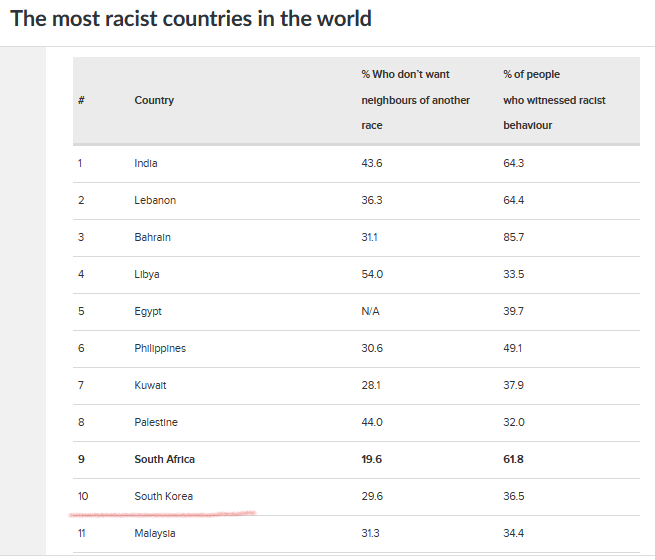Click the 54.0 value for Libya
The image size is (655, 560).
click(372, 274)
